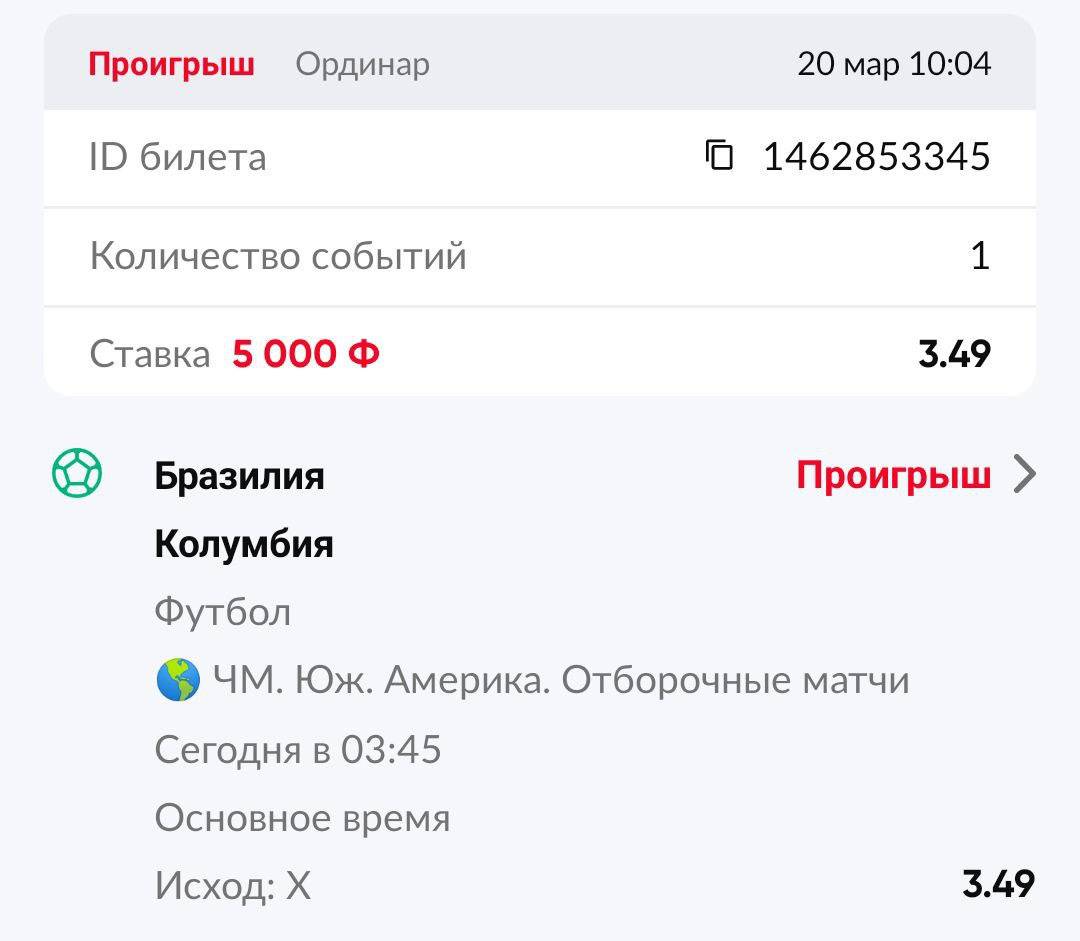Viewport: 1080px width, 941px height.
Task: Click the Футбол sport label
Action: pyautogui.click(x=222, y=612)
